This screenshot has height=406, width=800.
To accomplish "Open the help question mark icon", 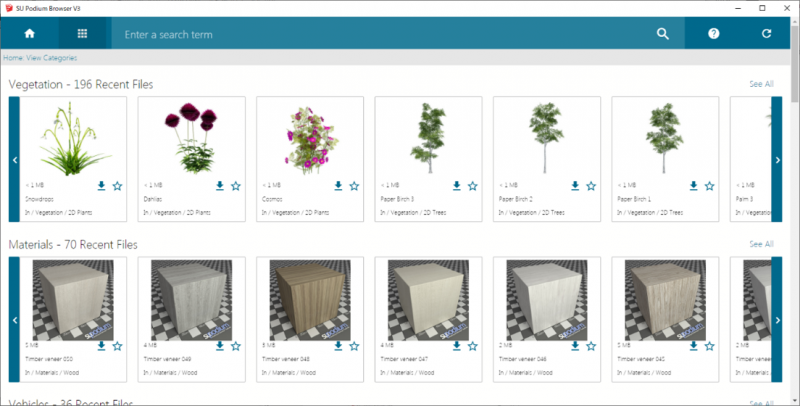I will (x=714, y=34).
